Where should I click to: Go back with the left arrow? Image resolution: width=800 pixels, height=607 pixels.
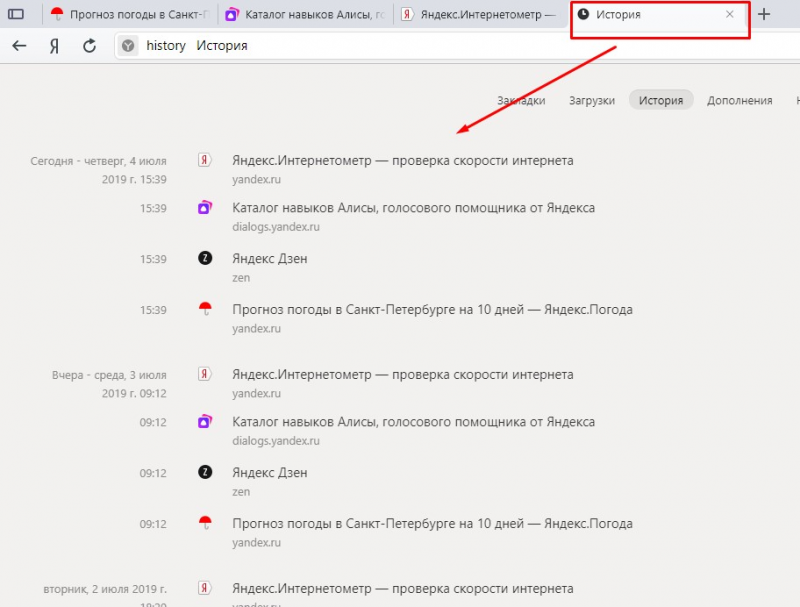tap(19, 46)
